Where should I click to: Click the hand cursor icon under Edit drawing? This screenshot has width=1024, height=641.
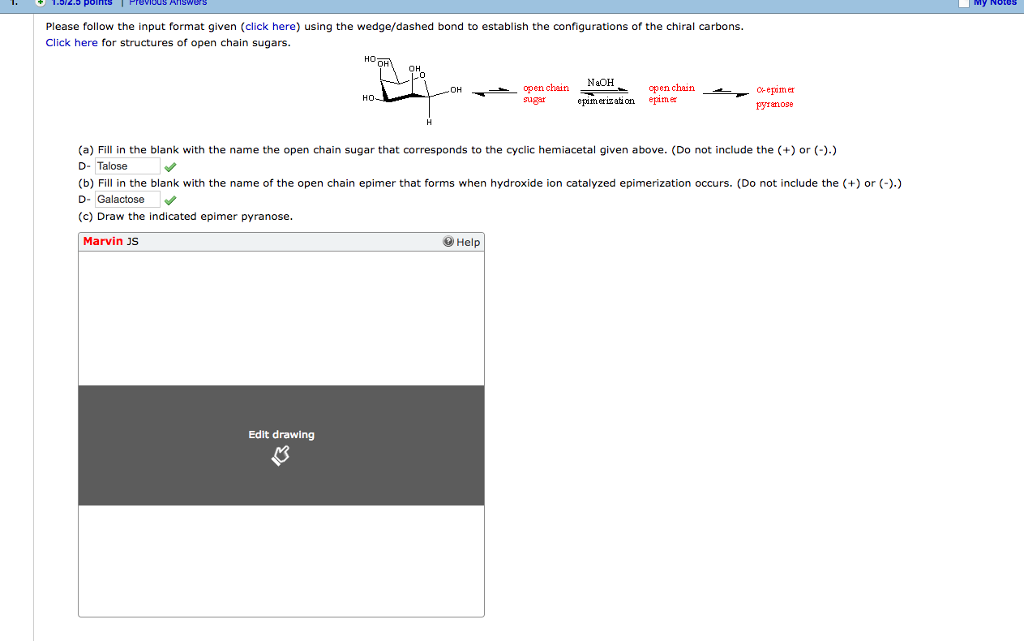click(280, 453)
